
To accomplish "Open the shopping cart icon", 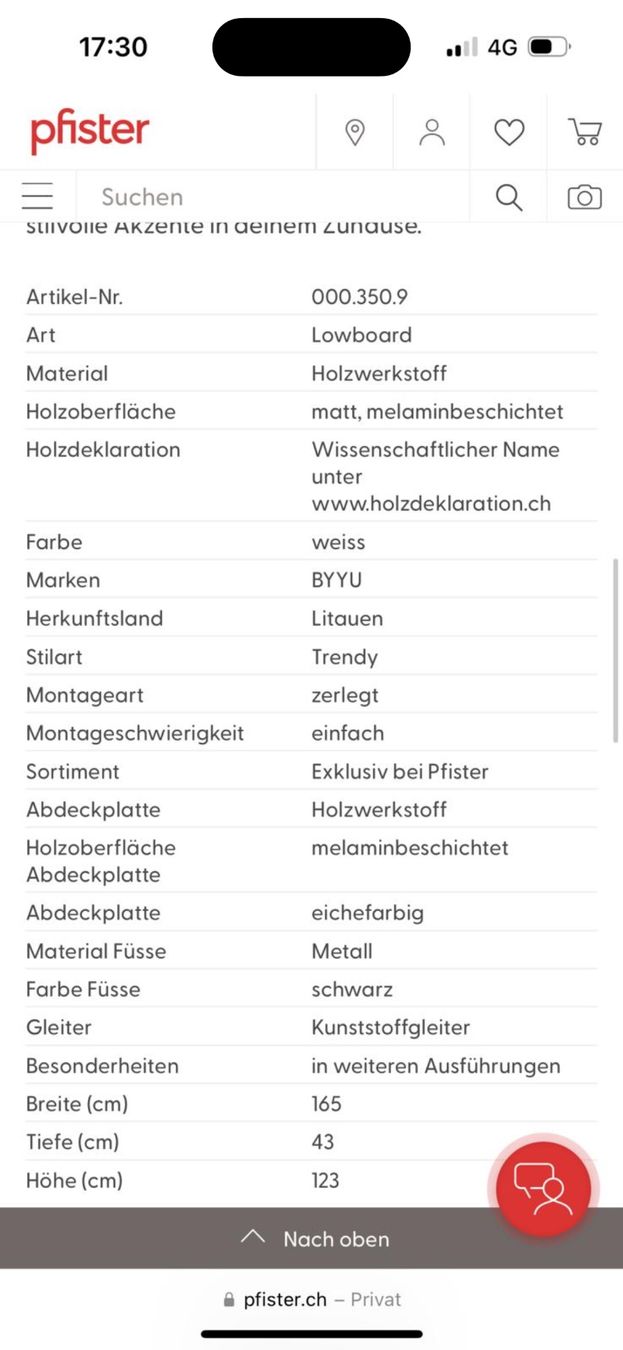I will pos(585,132).
